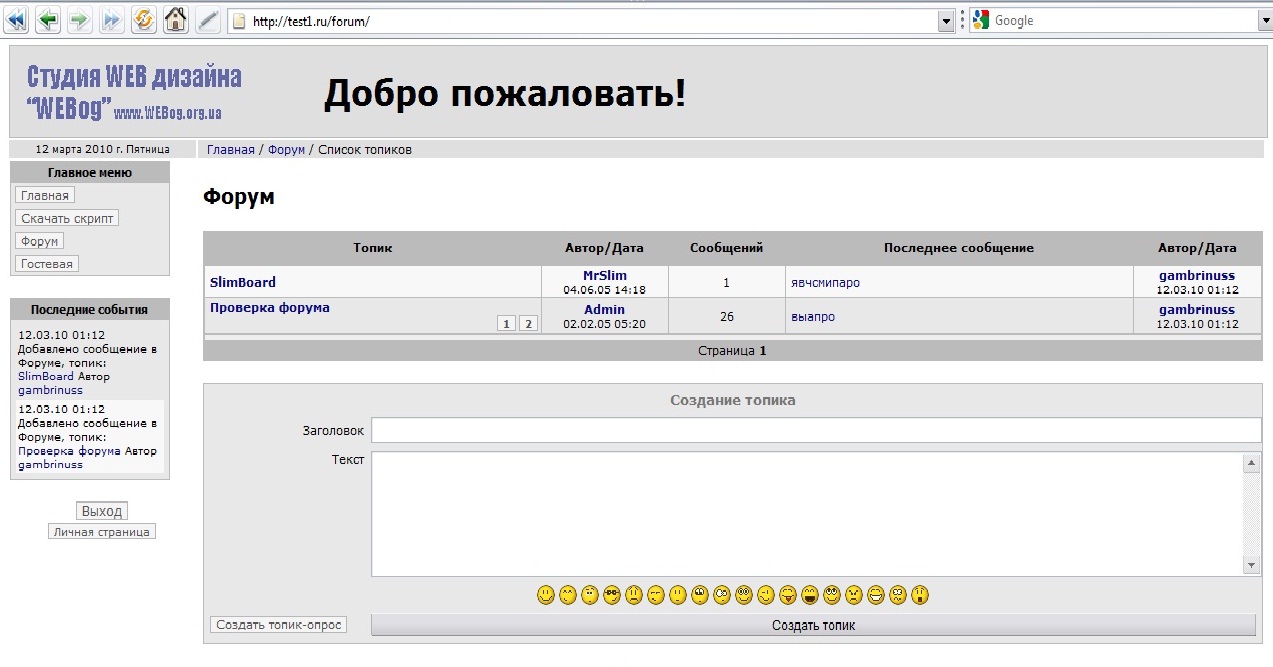Click the text area scroll-down arrow

point(1251,565)
